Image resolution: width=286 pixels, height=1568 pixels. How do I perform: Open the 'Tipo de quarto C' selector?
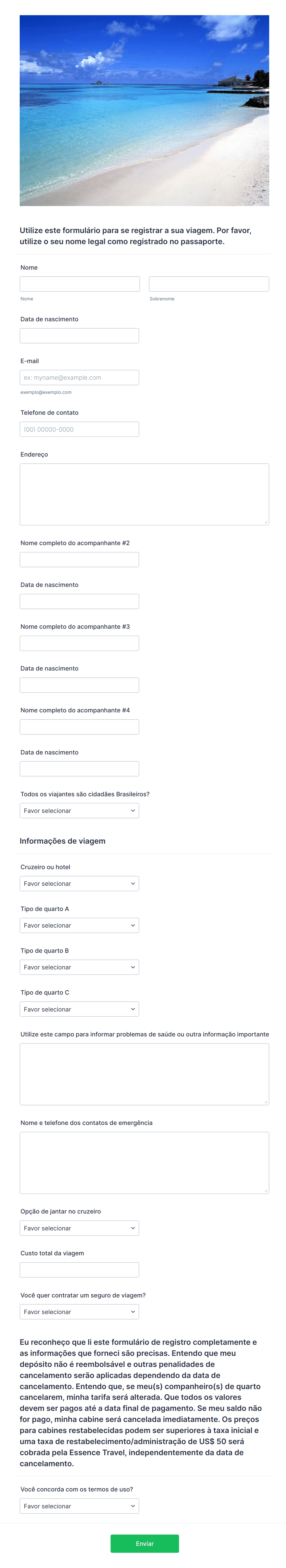[79, 1009]
